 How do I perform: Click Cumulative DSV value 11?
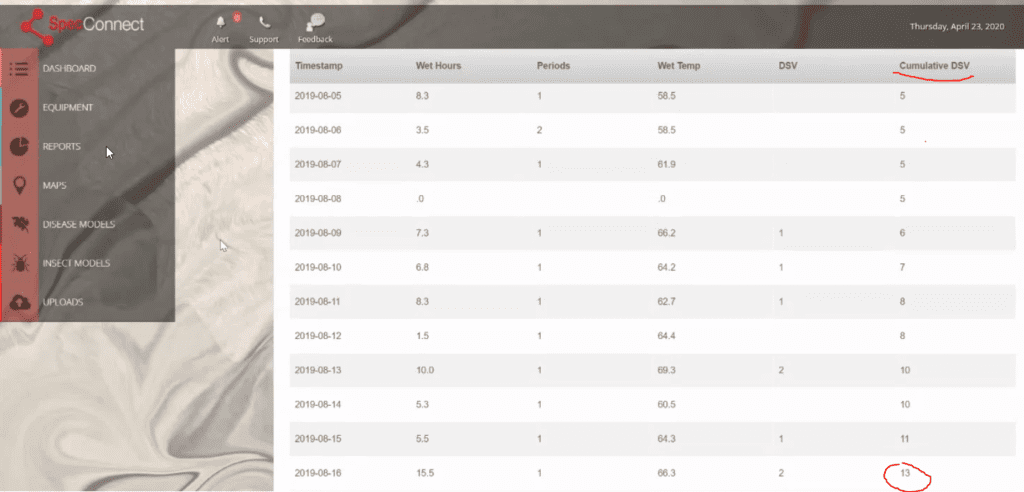pyautogui.click(x=904, y=438)
